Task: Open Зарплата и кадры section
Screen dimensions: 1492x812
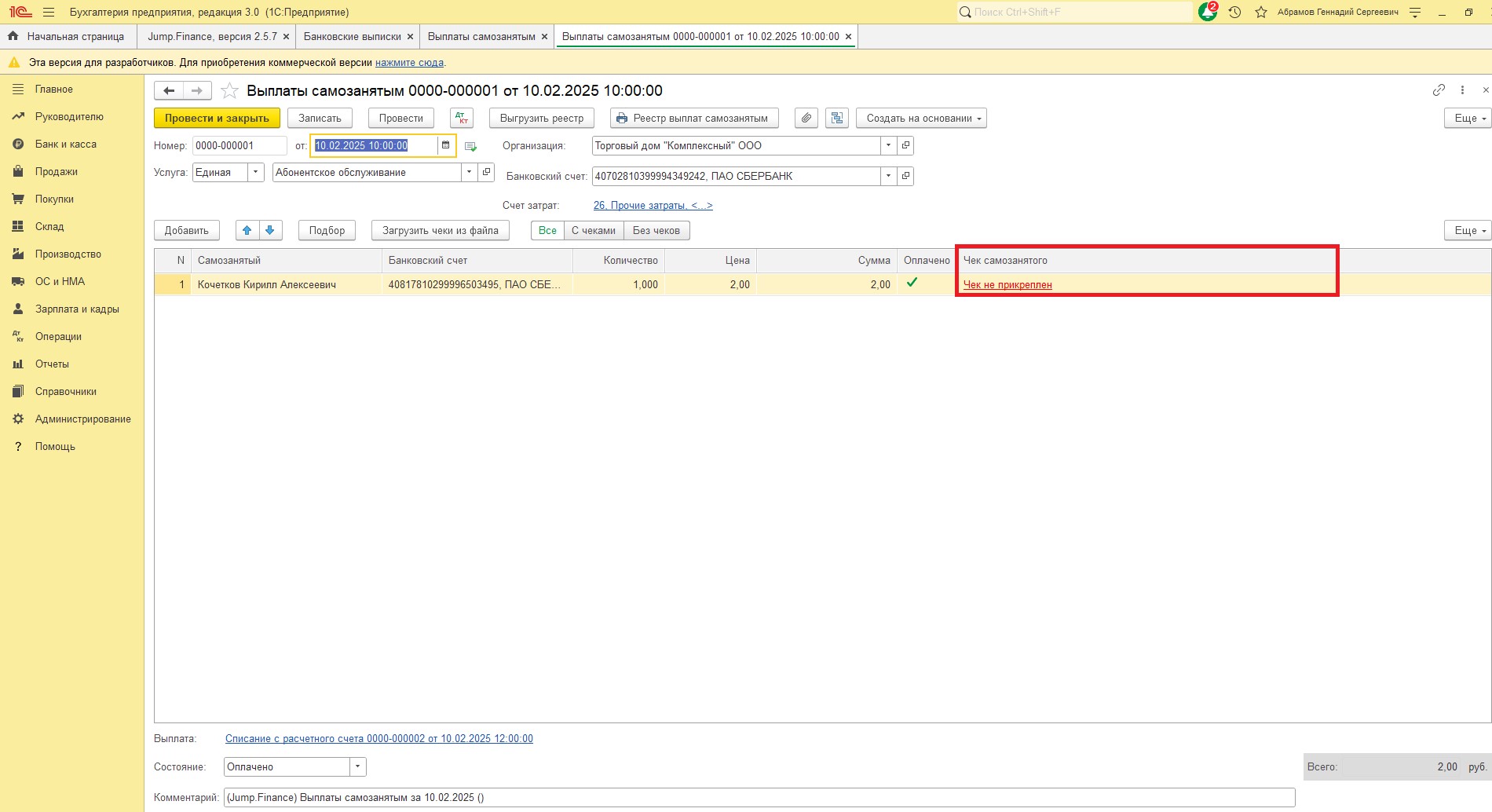Action: 77,309
